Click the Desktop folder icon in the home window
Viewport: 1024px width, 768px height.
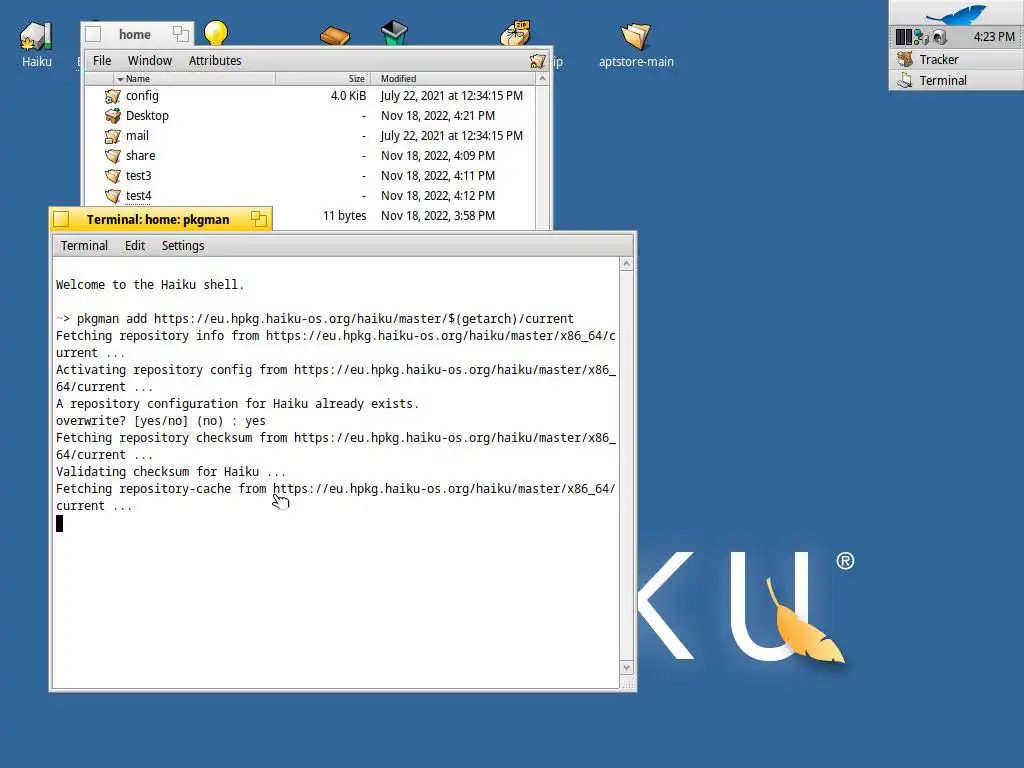[x=112, y=116]
